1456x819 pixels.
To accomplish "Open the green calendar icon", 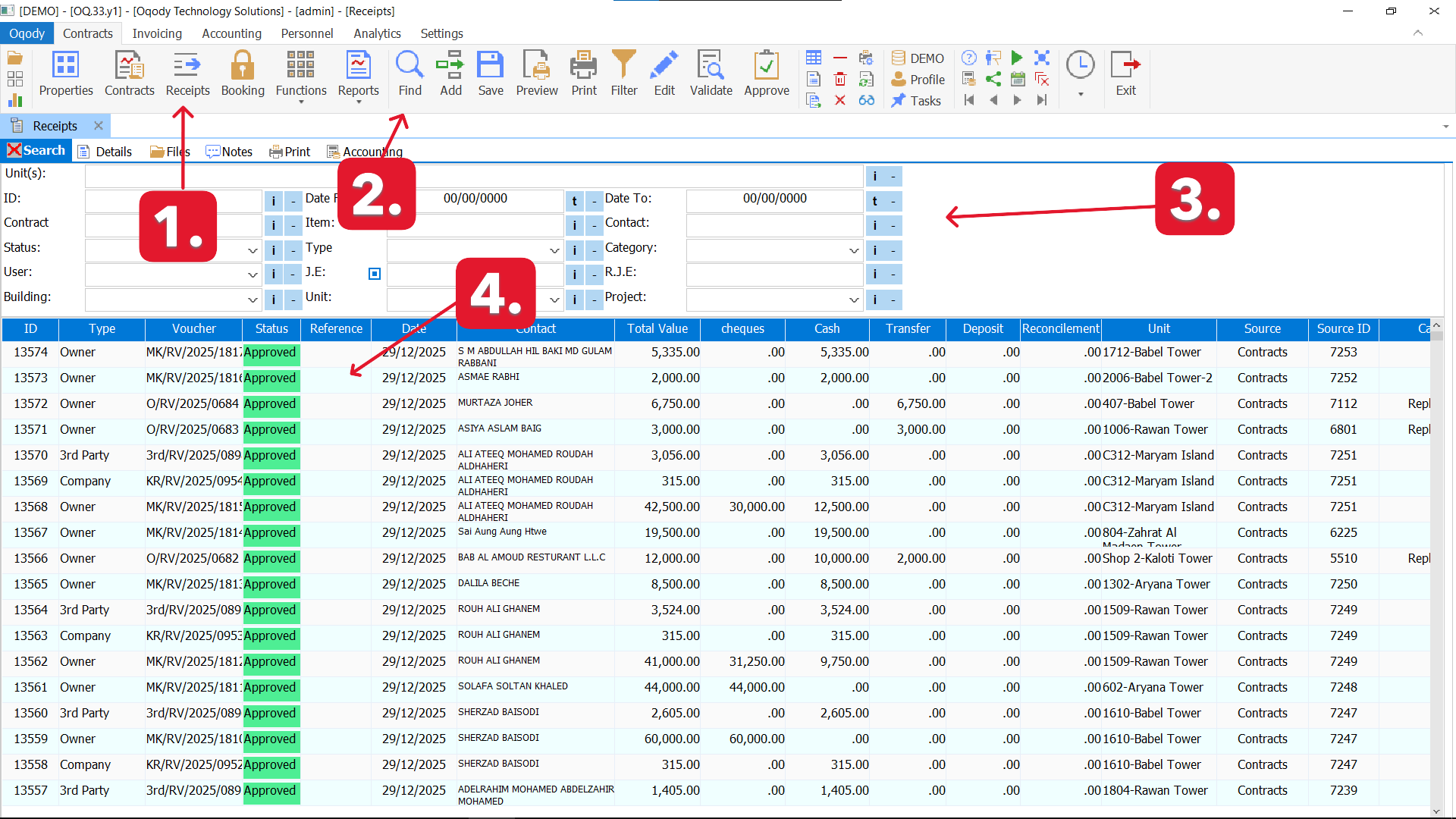I will [1018, 79].
